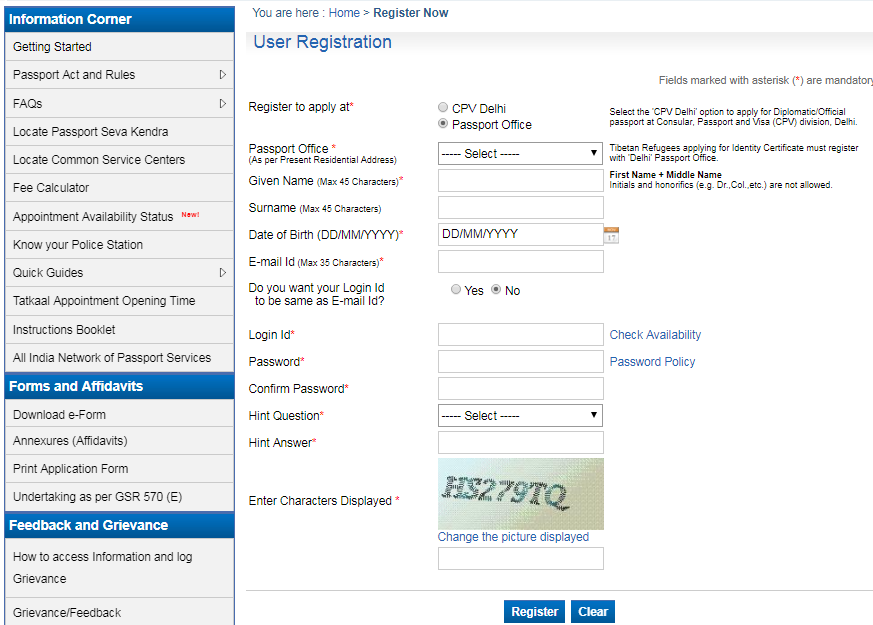Click the Check Availability link
Screen dimensions: 873x625
point(655,335)
